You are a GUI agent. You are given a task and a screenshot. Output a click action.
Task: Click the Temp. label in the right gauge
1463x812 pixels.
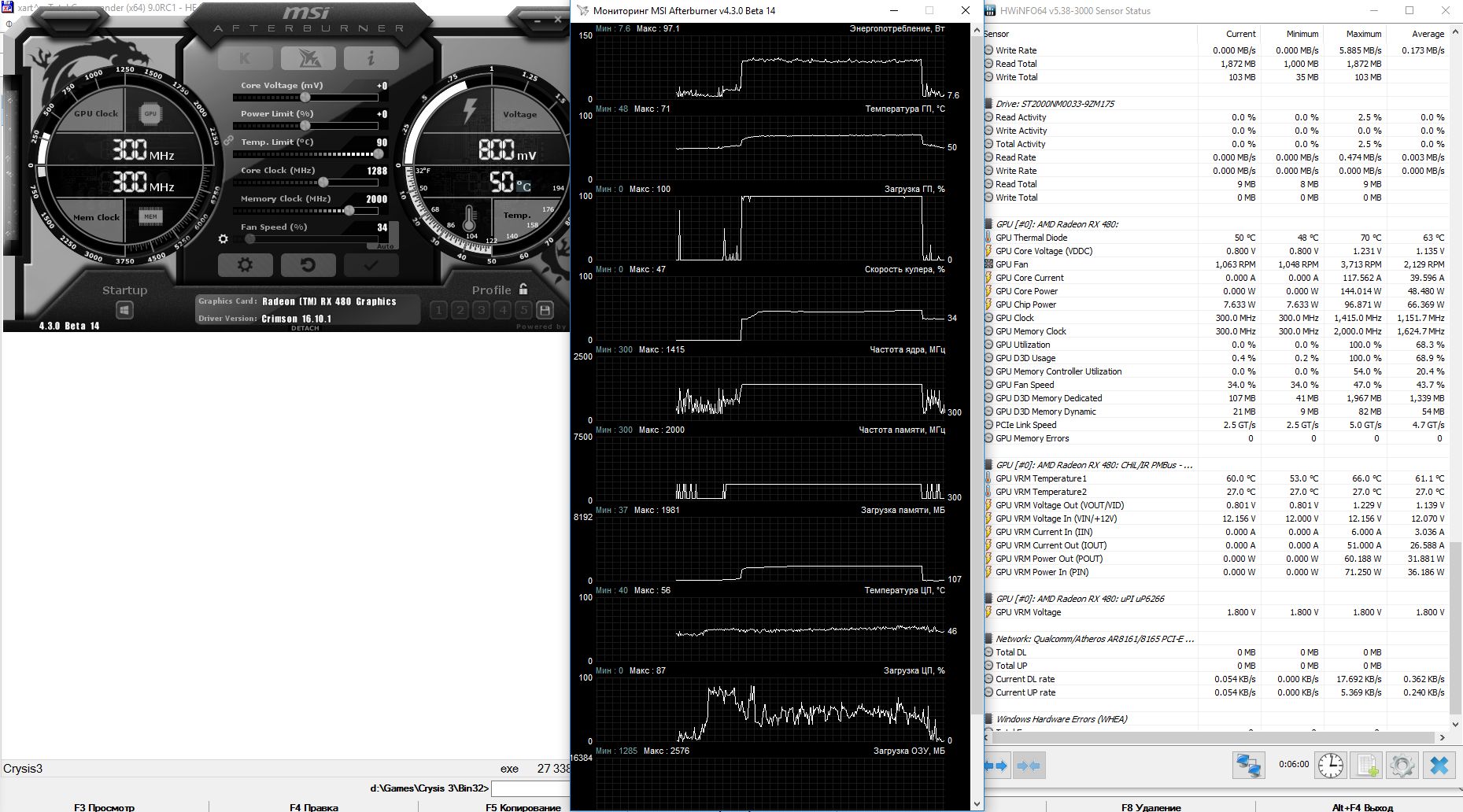[x=516, y=215]
